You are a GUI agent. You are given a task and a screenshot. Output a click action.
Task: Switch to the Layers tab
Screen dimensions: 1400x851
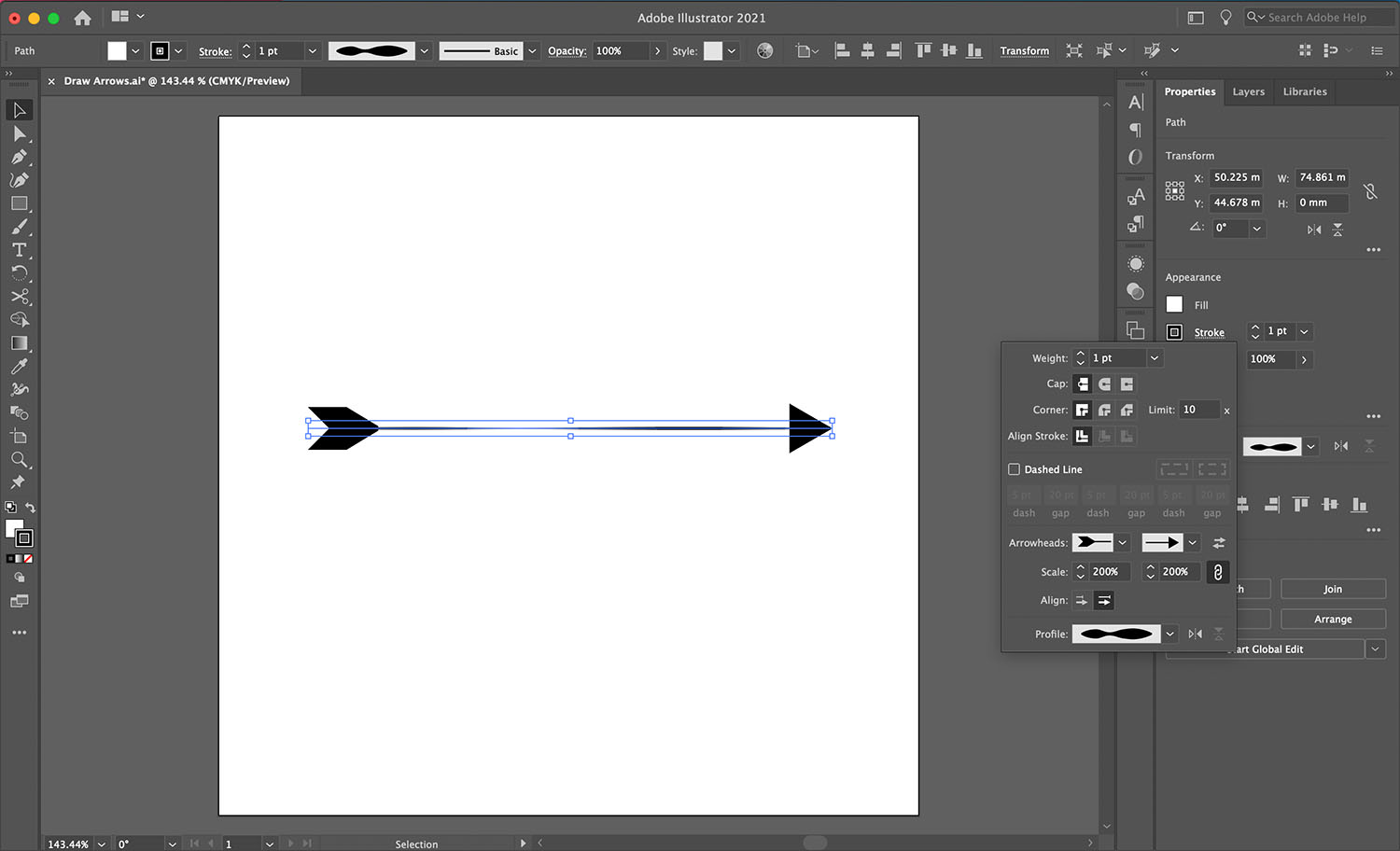click(x=1249, y=91)
